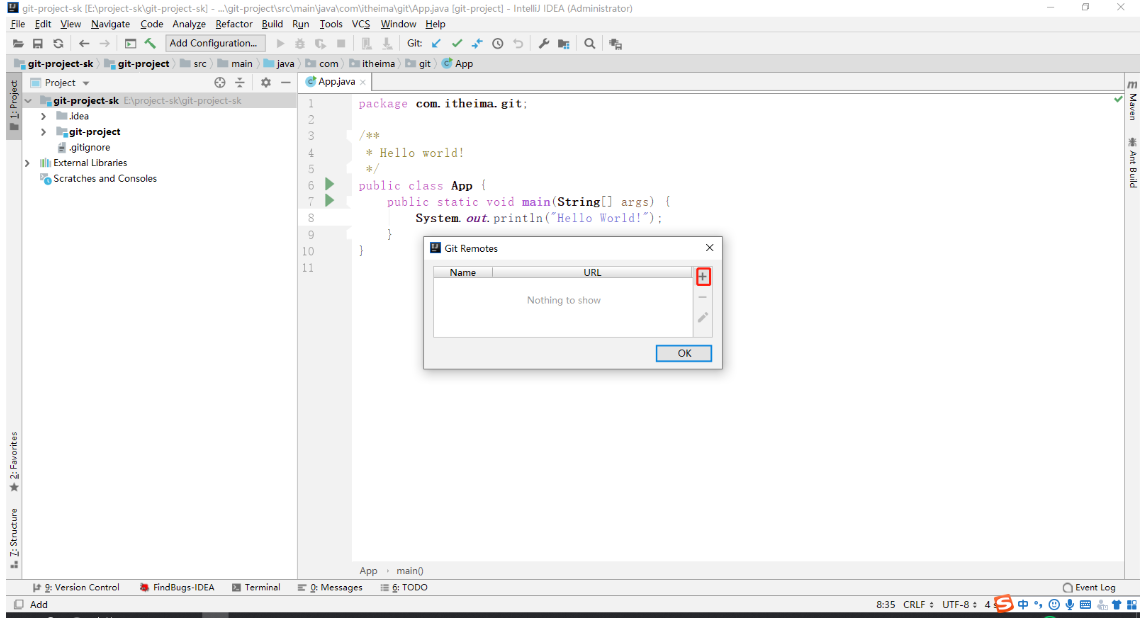Open the 6: TODO tool window
The image size is (1145, 620).
pos(404,588)
